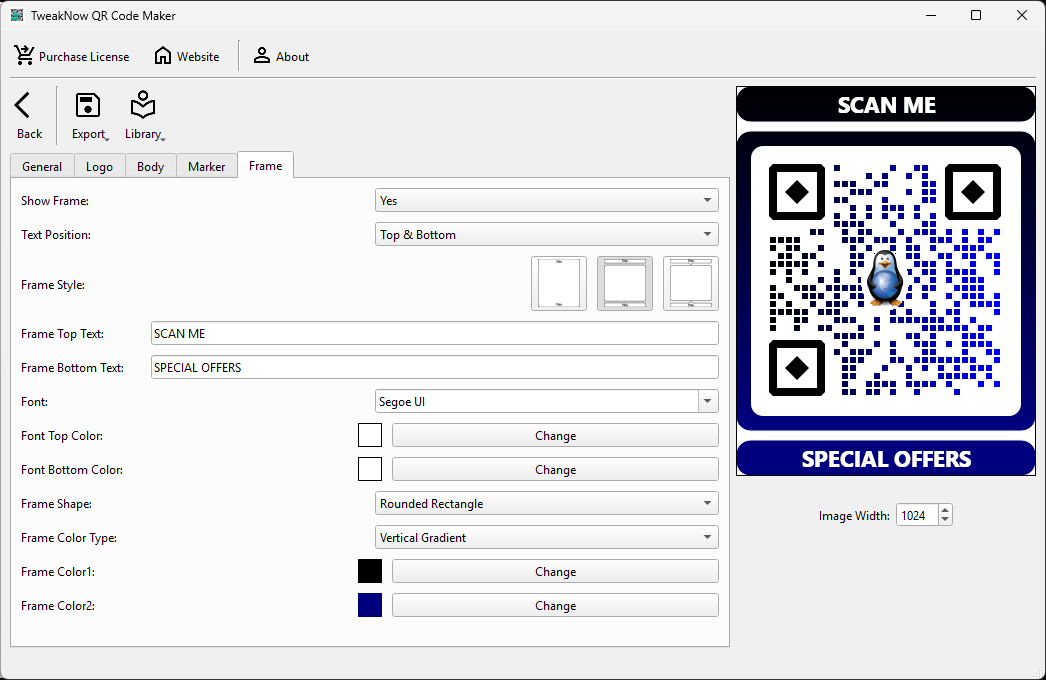
Task: Choose the third frame style thumbnail
Action: point(691,284)
